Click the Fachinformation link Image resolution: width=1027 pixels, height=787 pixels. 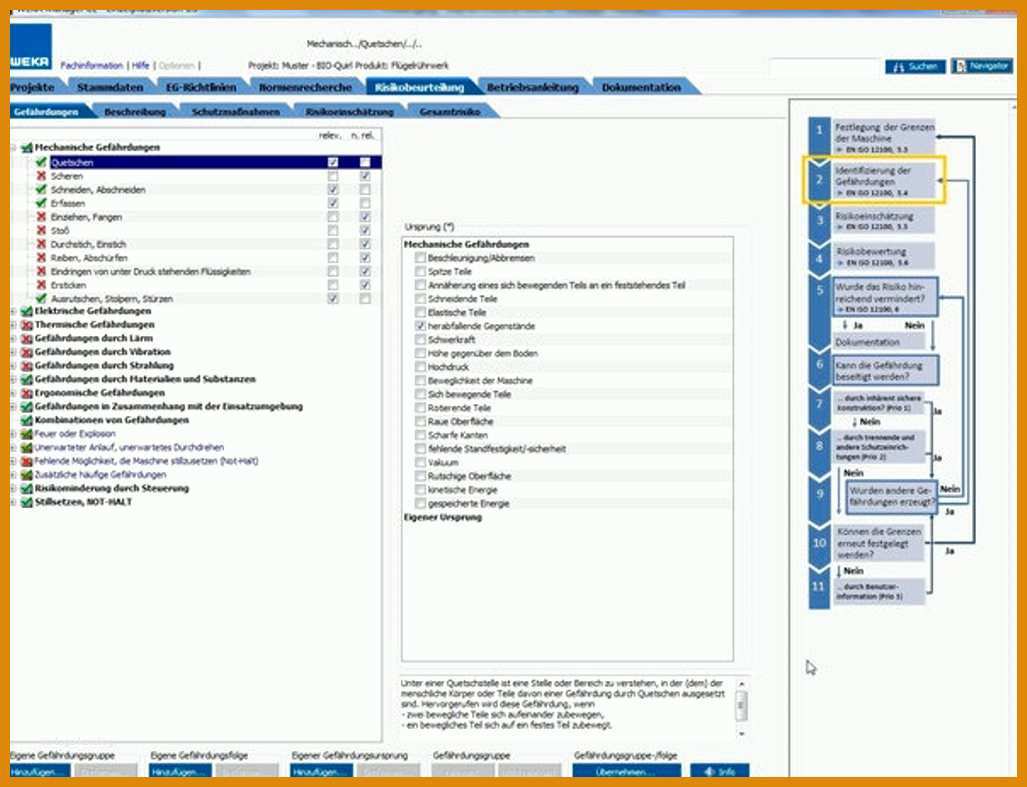tap(92, 65)
